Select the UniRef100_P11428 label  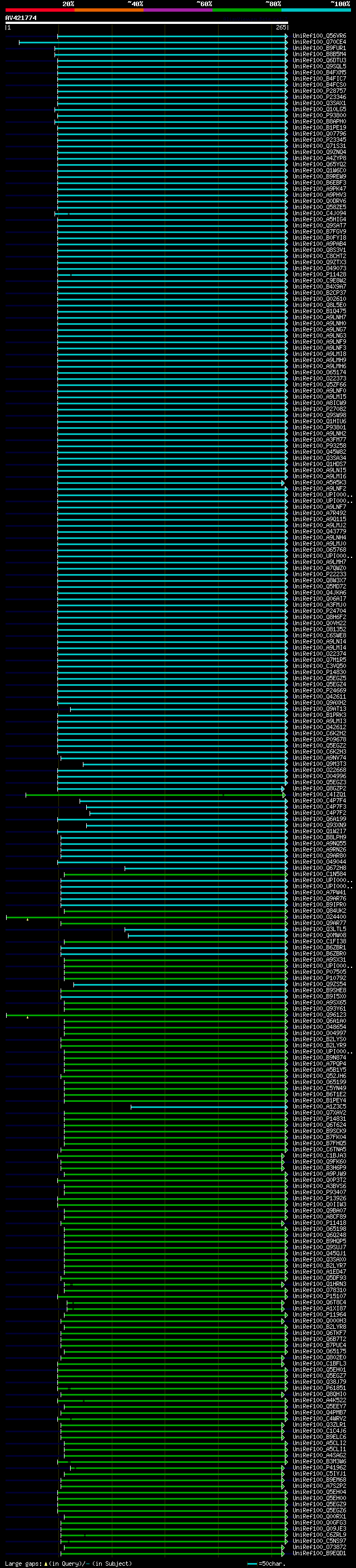(319, 275)
